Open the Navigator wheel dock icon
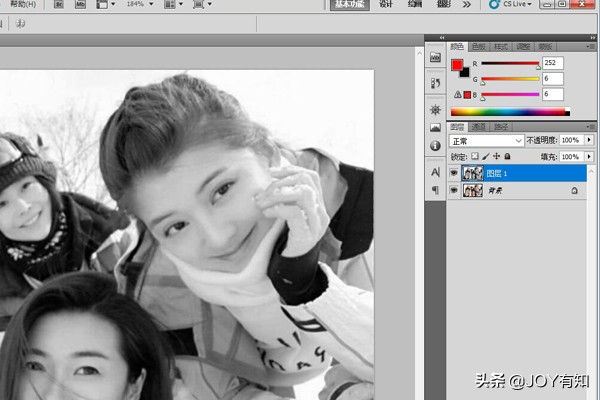Viewport: 600px width, 400px height. tap(435, 110)
